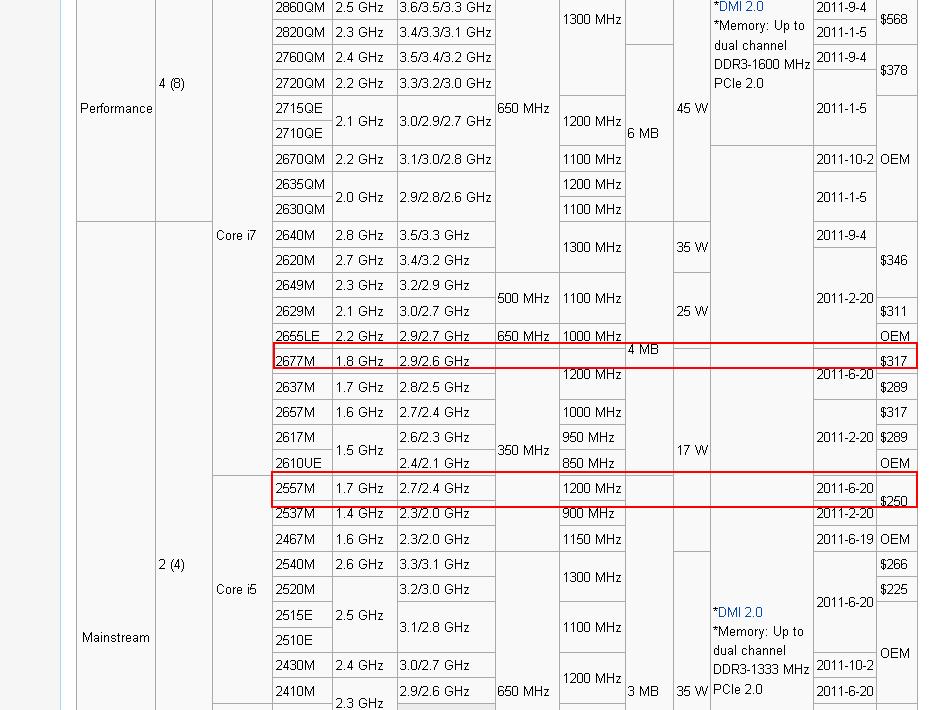This screenshot has width=935, height=710.
Task: Click the 1150 MHz GPU turbo cell
Action: [592, 539]
